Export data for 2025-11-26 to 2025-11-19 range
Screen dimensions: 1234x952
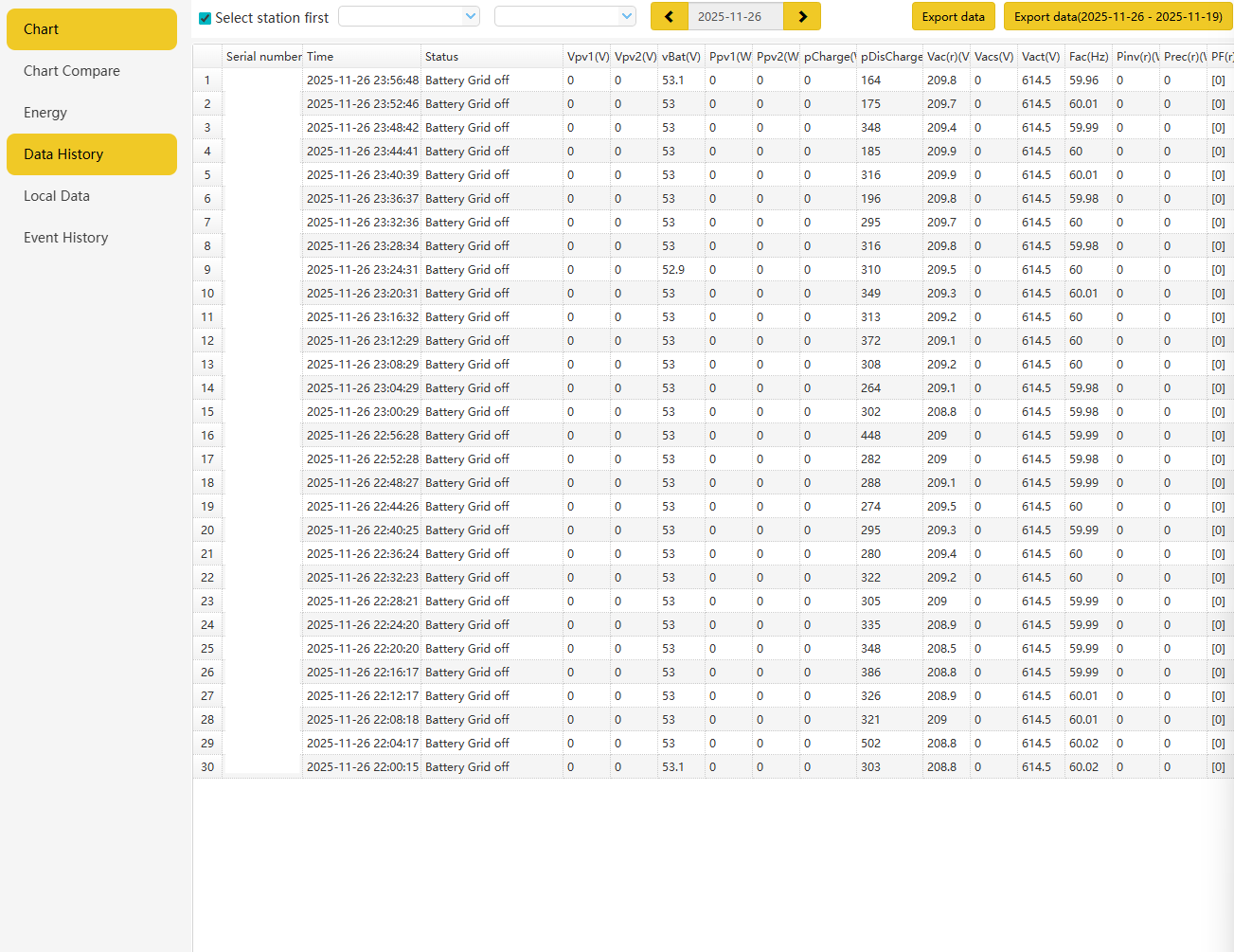1118,16
